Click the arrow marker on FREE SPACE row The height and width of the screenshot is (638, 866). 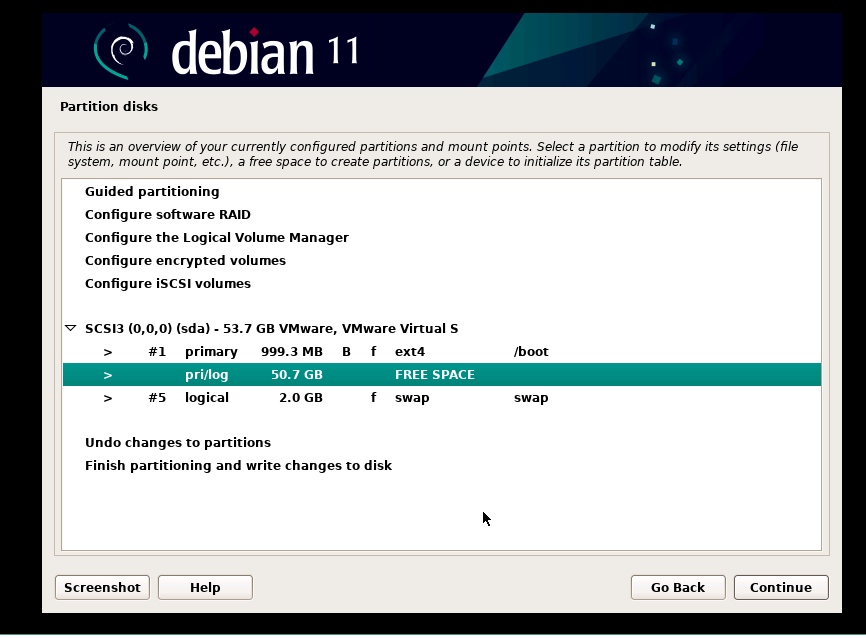[x=108, y=375]
